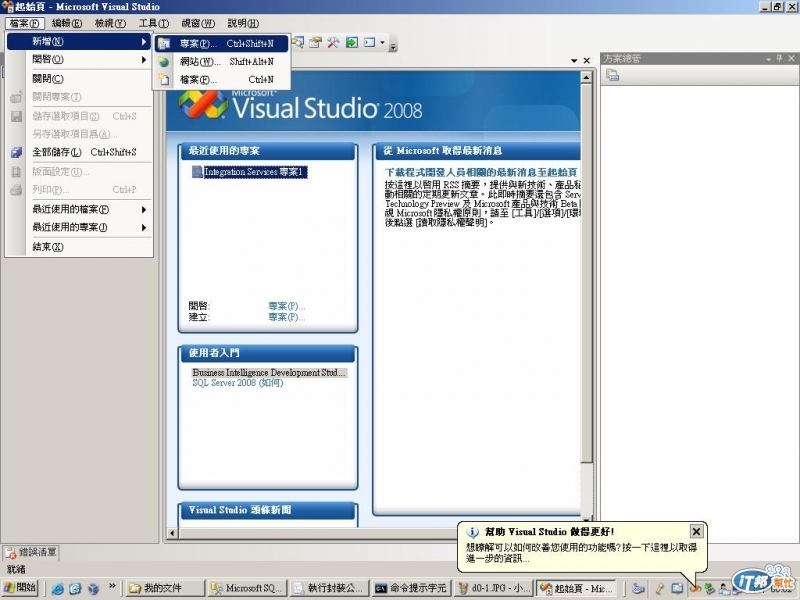Click the New File page icon
Screen dimensions: 800x600
tap(163, 80)
